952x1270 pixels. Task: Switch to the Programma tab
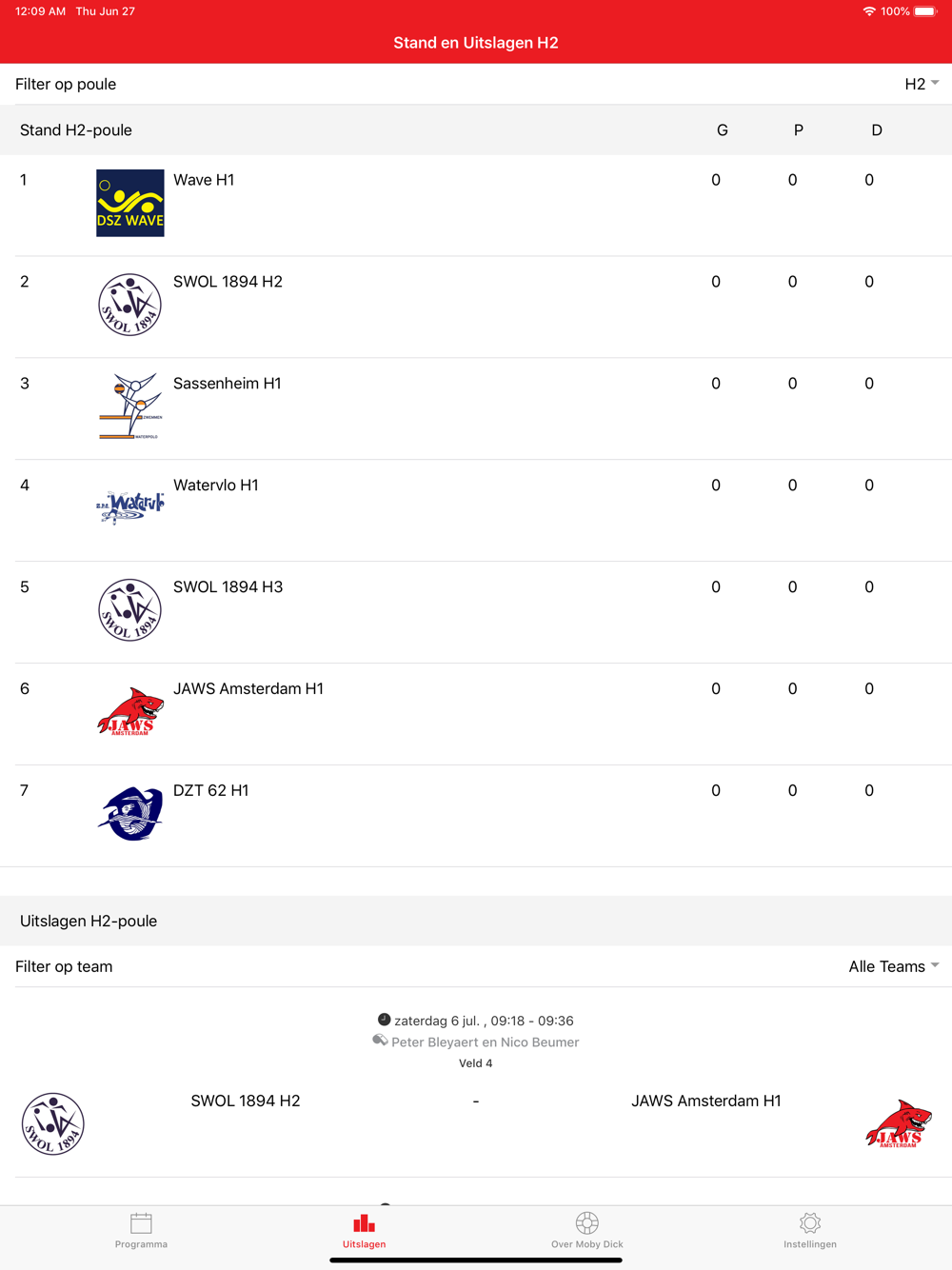point(141,1231)
